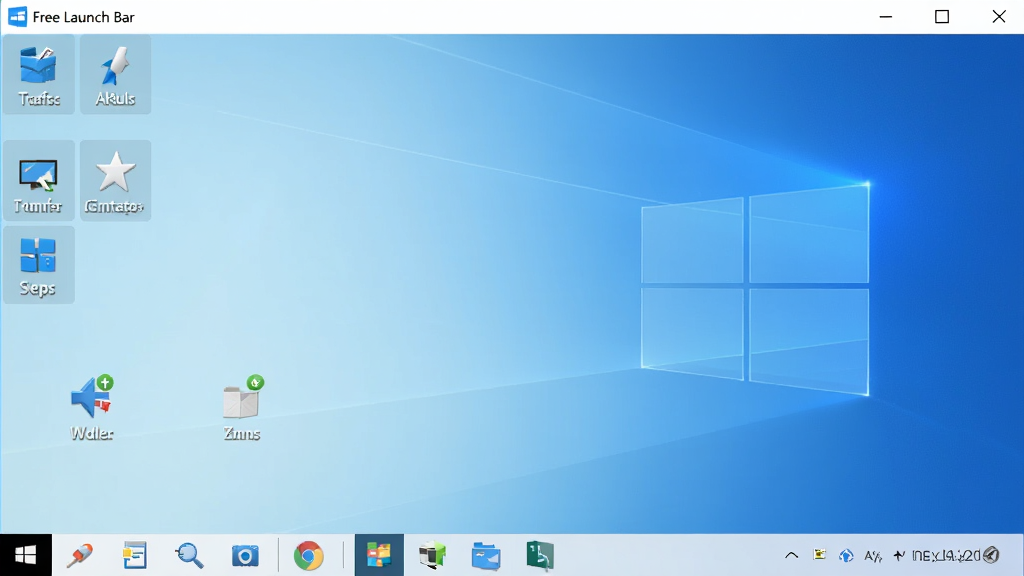Image resolution: width=1024 pixels, height=576 pixels.
Task: Launch the camera app from taskbar
Action: pyautogui.click(x=245, y=556)
